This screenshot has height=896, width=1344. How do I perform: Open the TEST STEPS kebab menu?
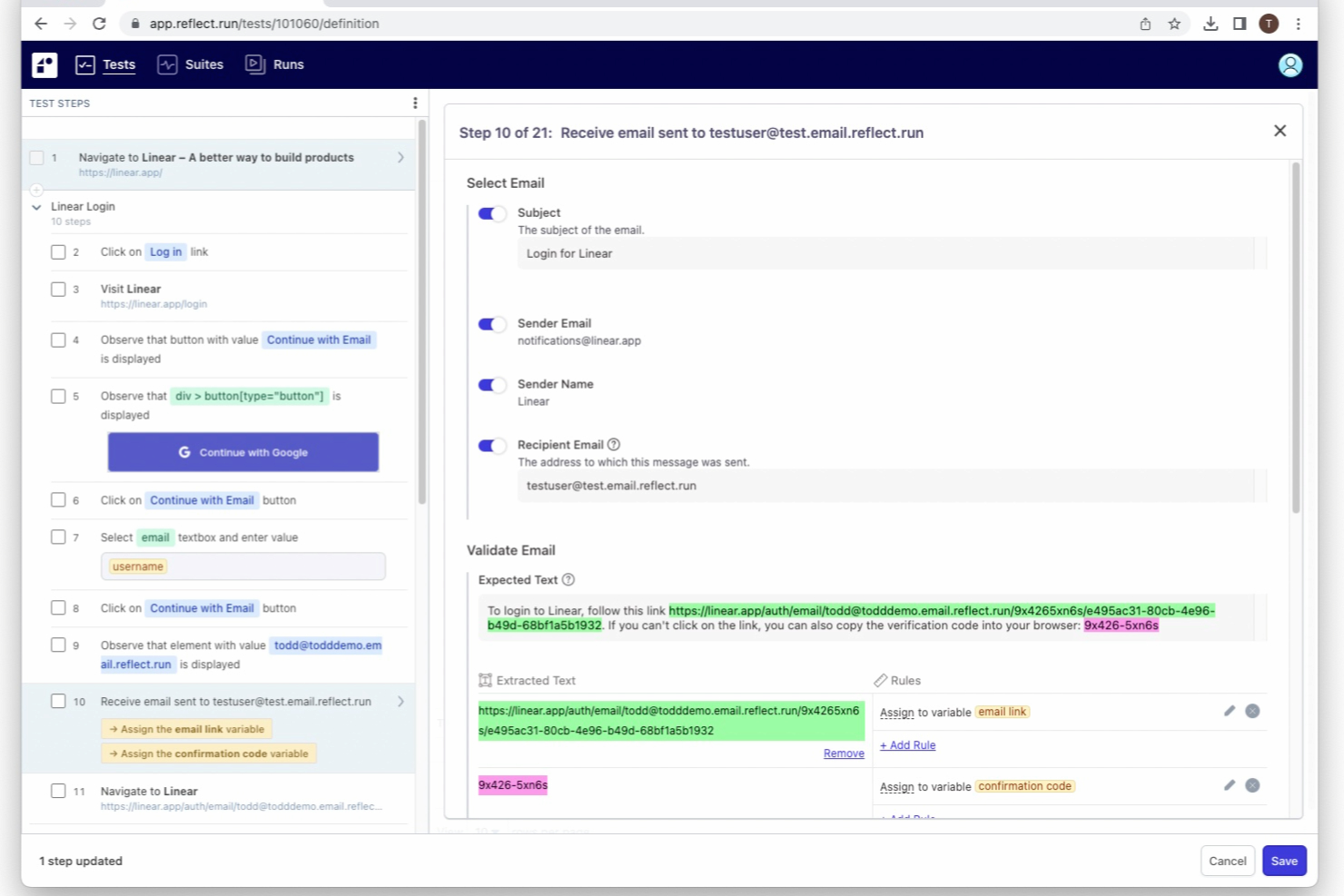pyautogui.click(x=415, y=103)
